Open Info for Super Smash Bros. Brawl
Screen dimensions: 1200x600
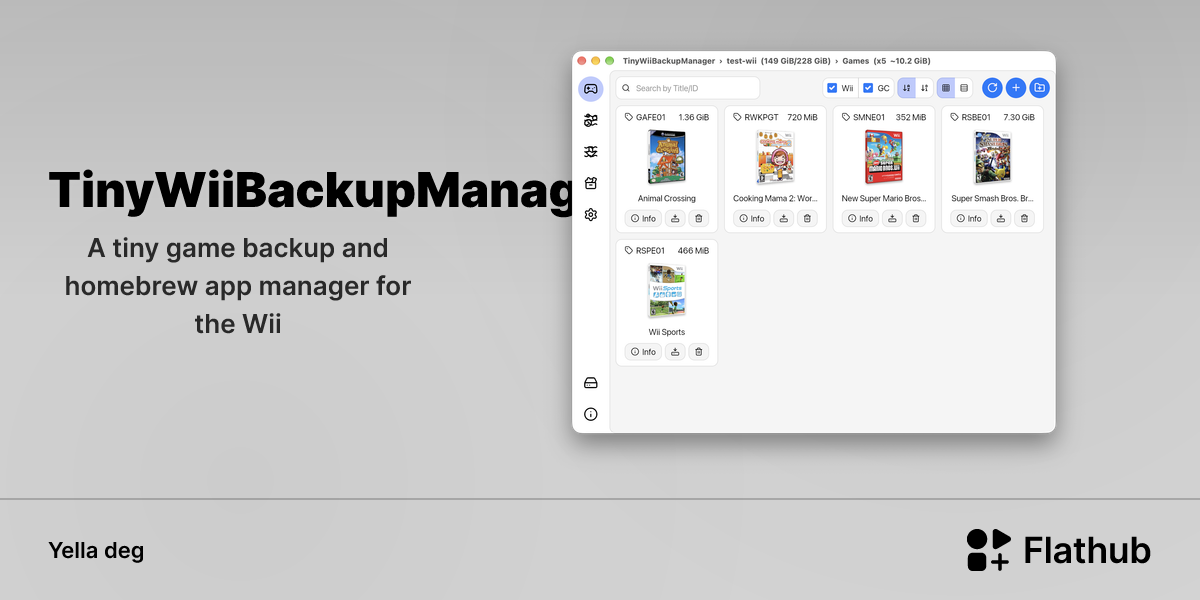tap(968, 218)
